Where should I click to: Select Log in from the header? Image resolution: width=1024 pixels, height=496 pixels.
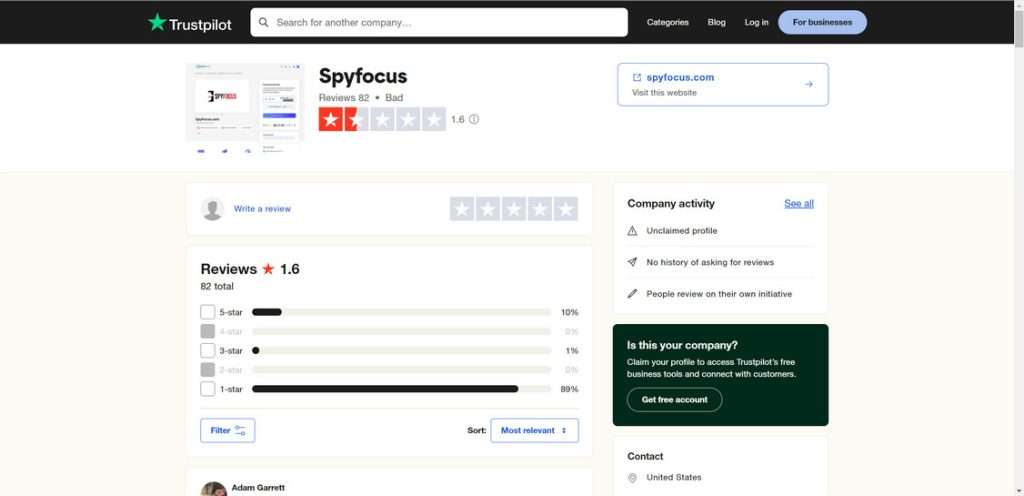[x=756, y=22]
